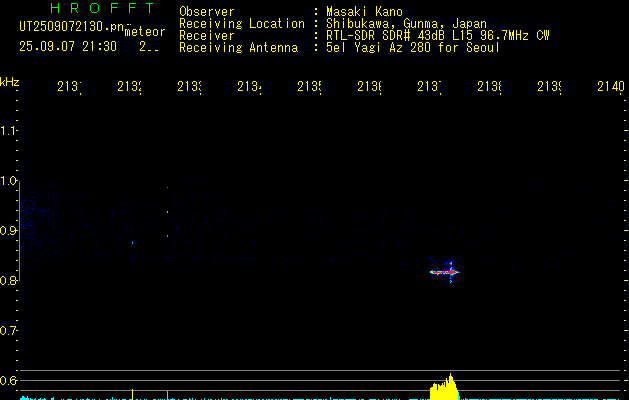Click the cyan spike marker at the bottom

167,395
